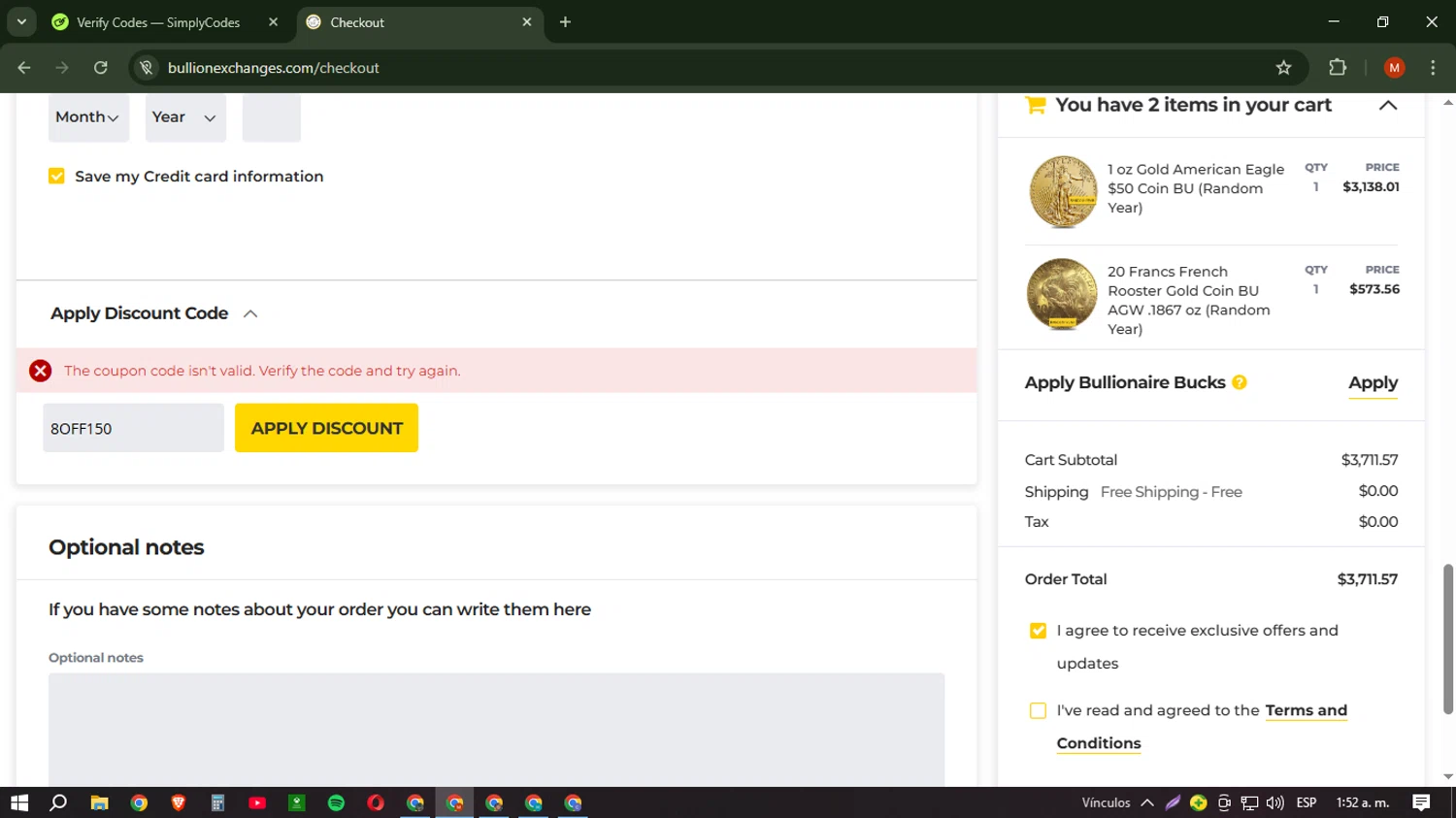
Task: Click the page vertical scrollbar
Action: tap(1448, 638)
